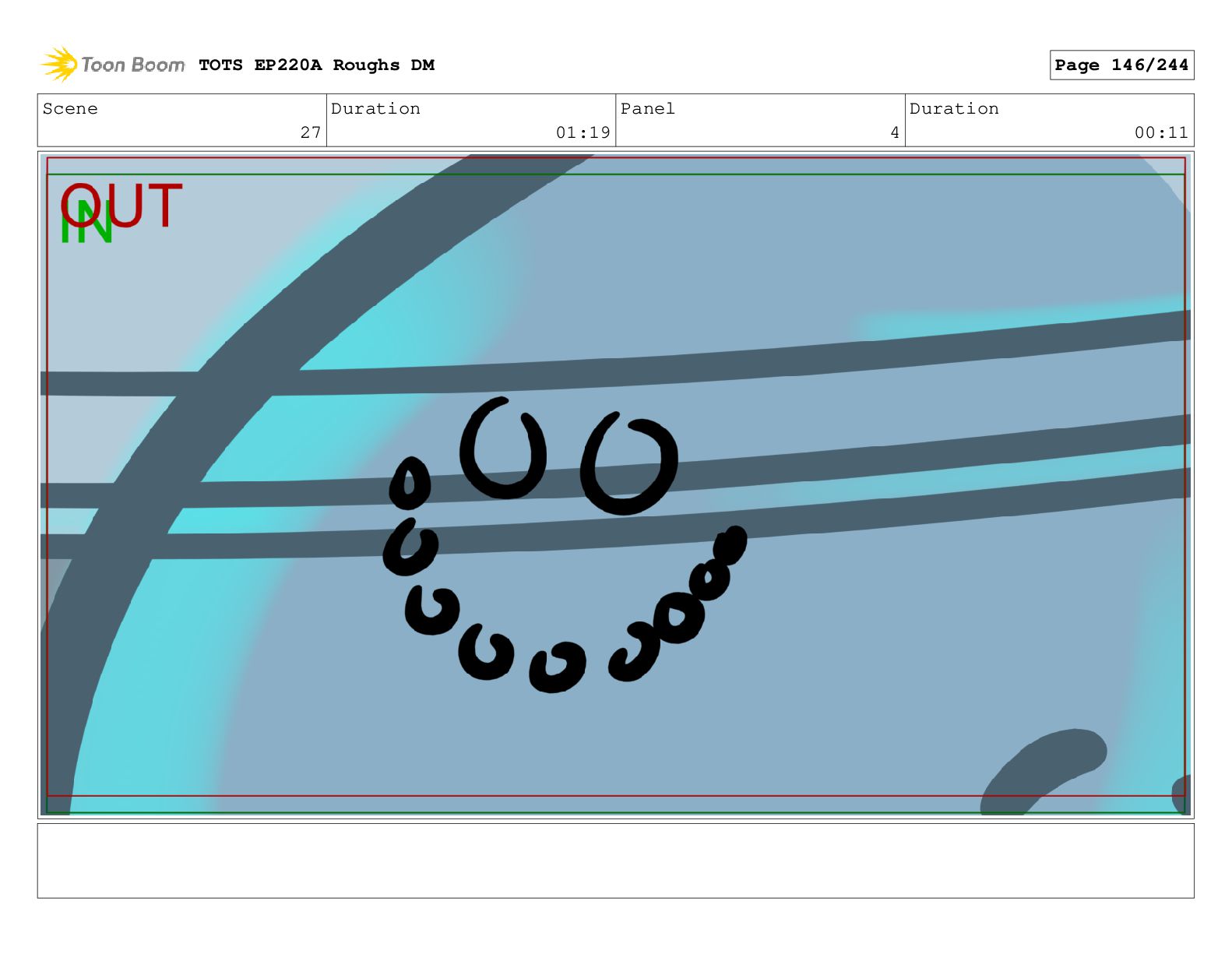Click the red 'OUT' camera label
The height and width of the screenshot is (954, 1232).
point(121,206)
